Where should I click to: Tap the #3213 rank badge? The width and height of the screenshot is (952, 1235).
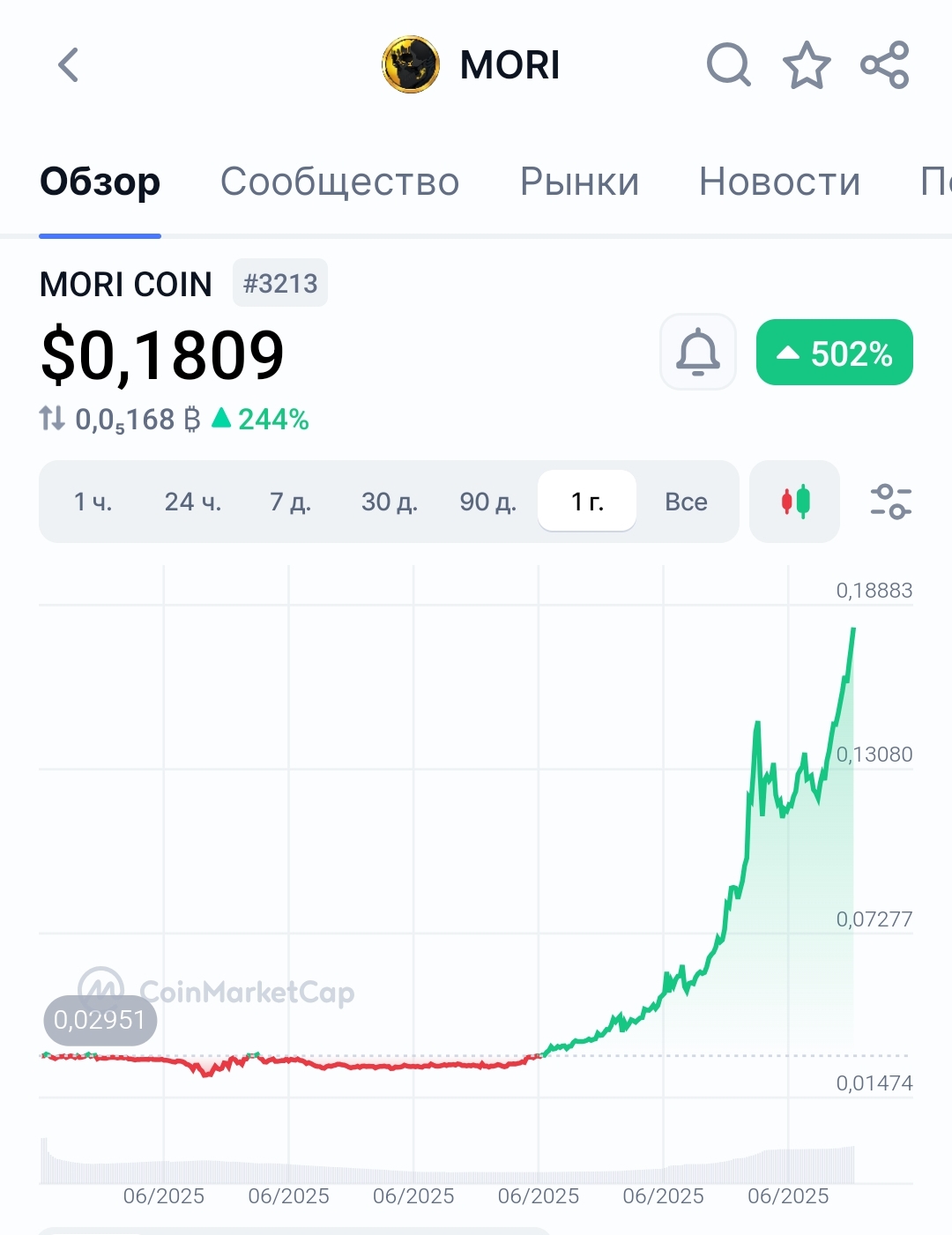coord(280,283)
